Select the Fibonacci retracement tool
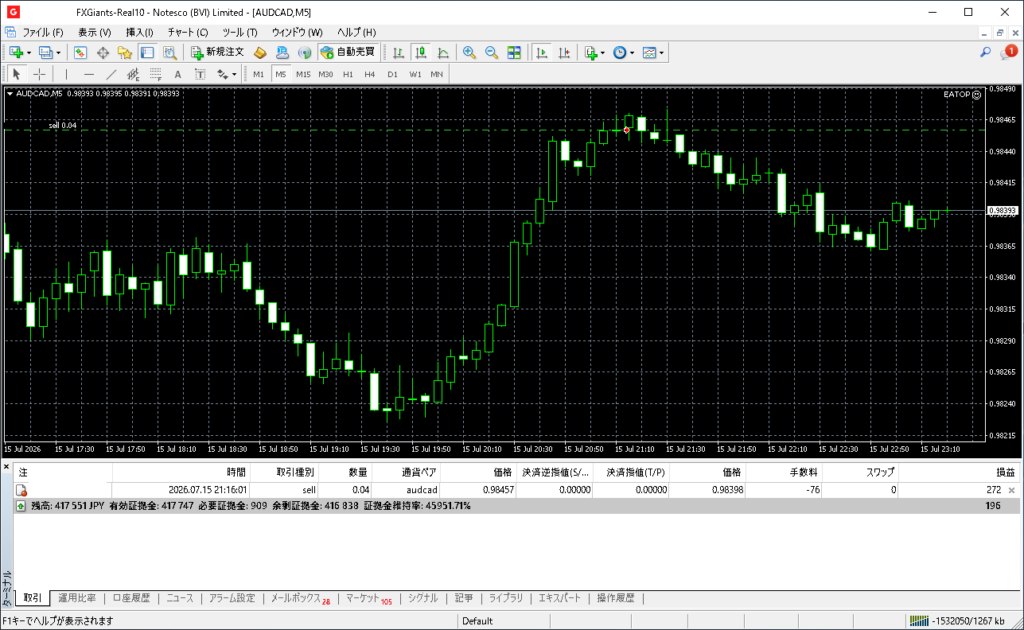The height and width of the screenshot is (630, 1024). pyautogui.click(x=155, y=74)
